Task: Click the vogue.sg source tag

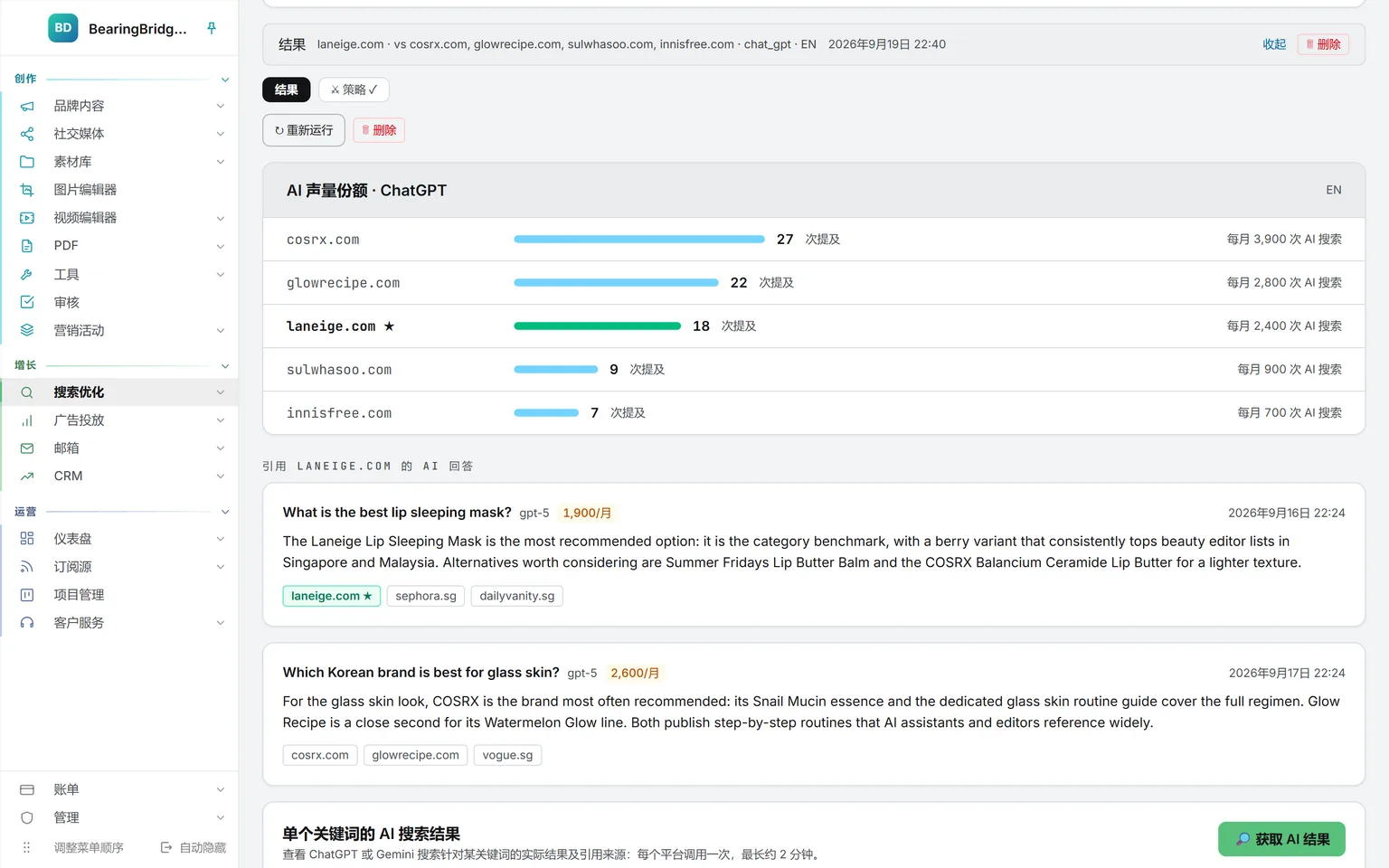Action: point(507,755)
